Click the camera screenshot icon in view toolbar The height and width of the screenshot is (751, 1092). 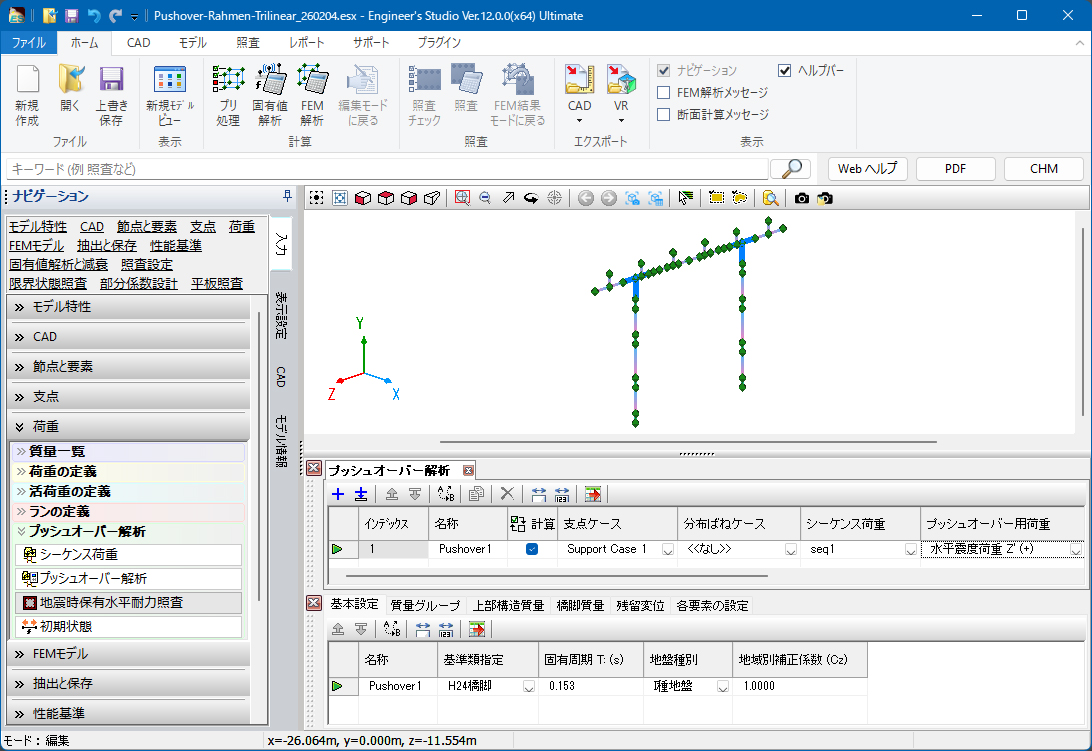802,198
